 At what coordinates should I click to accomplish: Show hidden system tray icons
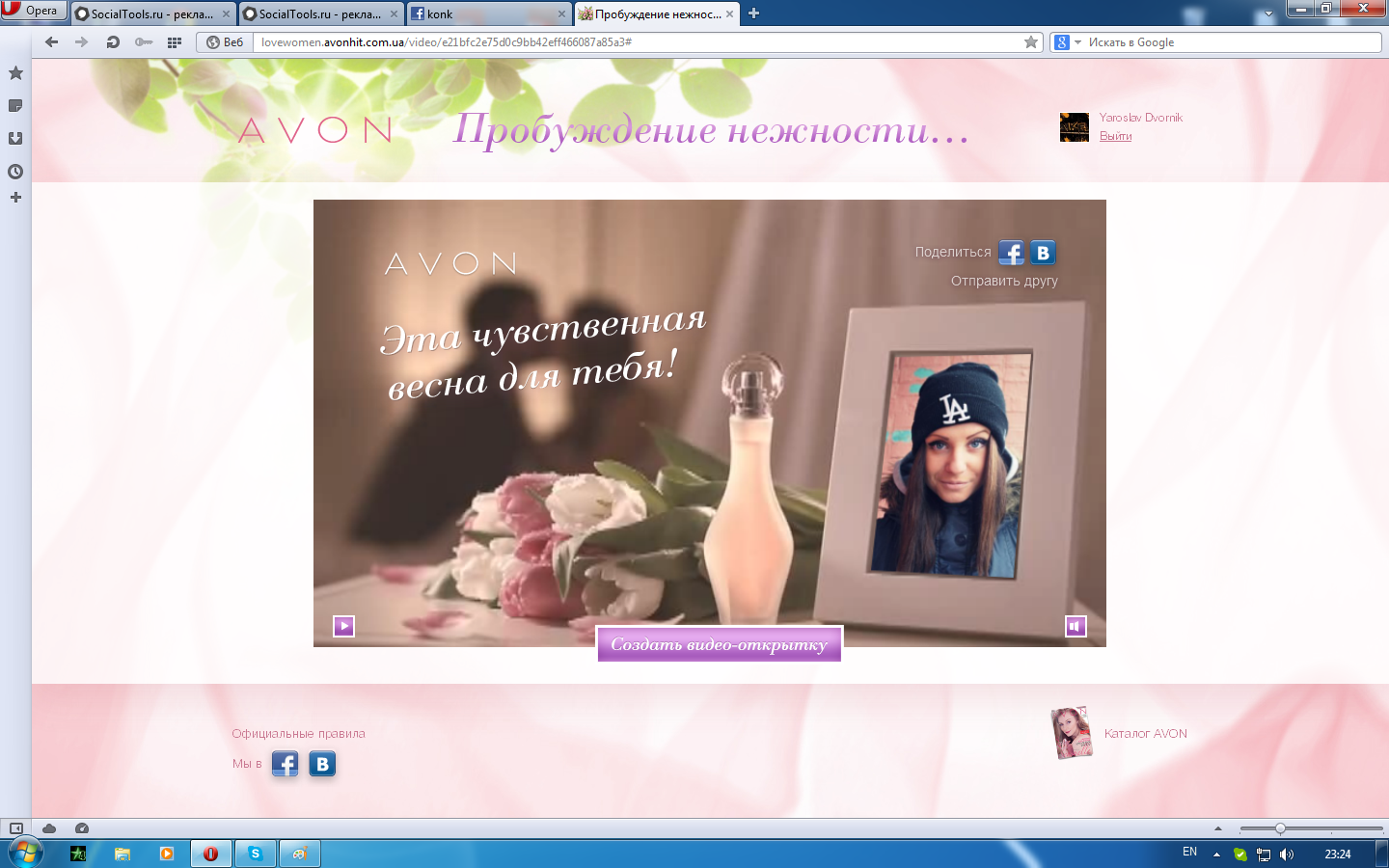point(1216,854)
